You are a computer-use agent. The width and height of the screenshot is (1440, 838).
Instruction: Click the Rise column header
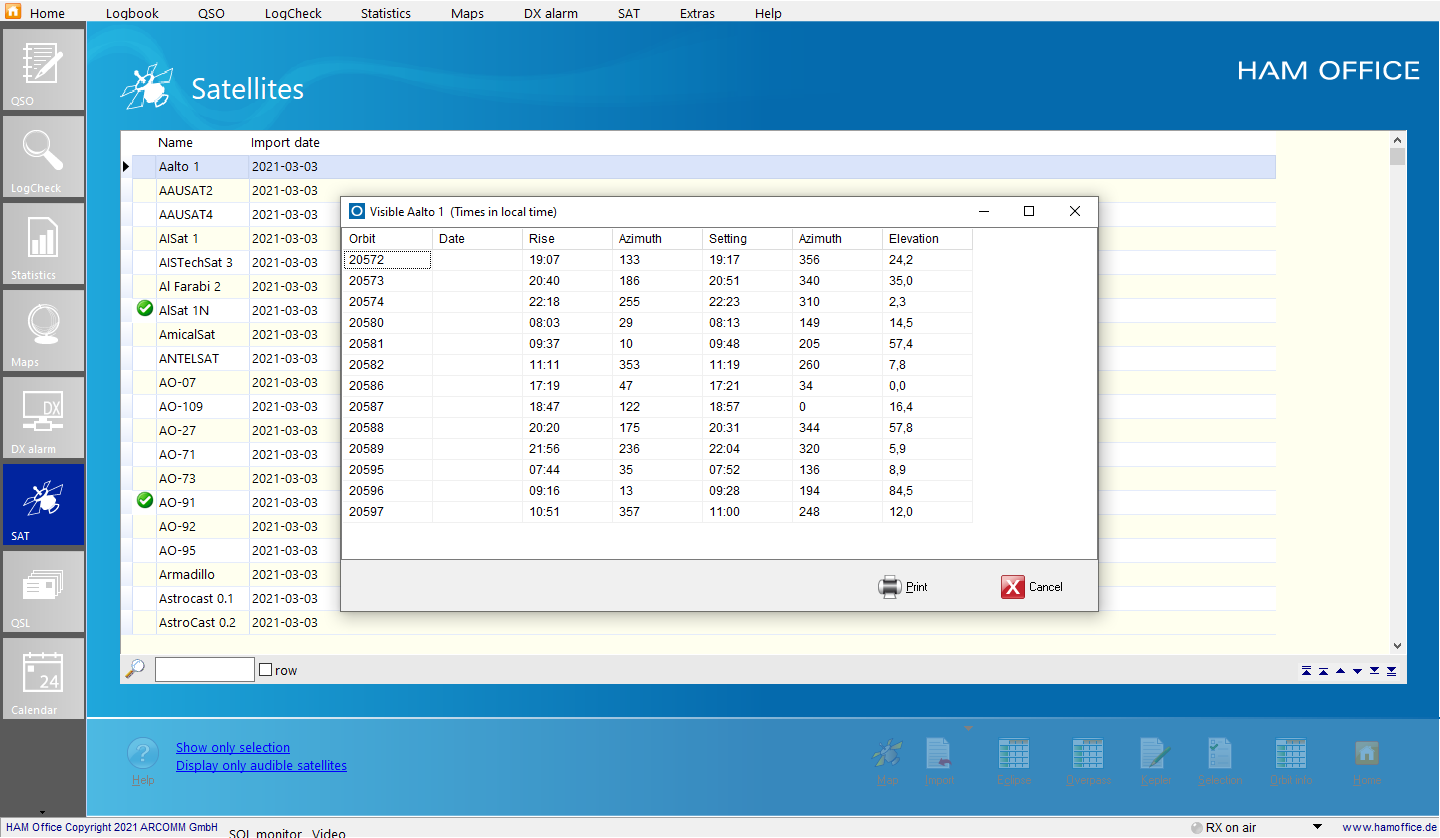[x=567, y=239]
